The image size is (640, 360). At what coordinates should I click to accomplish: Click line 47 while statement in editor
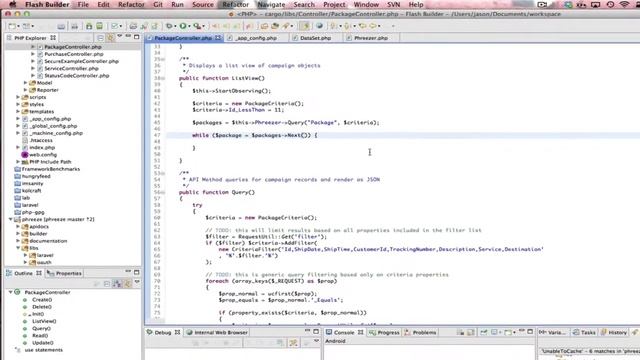[255, 135]
